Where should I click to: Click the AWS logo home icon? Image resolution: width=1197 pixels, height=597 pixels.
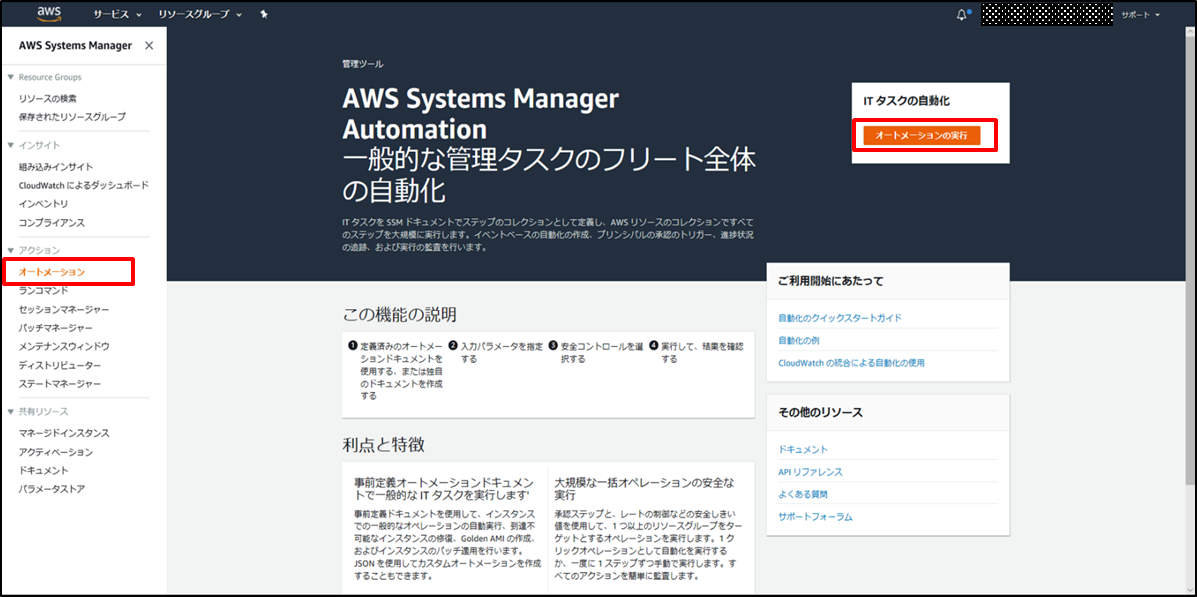49,14
